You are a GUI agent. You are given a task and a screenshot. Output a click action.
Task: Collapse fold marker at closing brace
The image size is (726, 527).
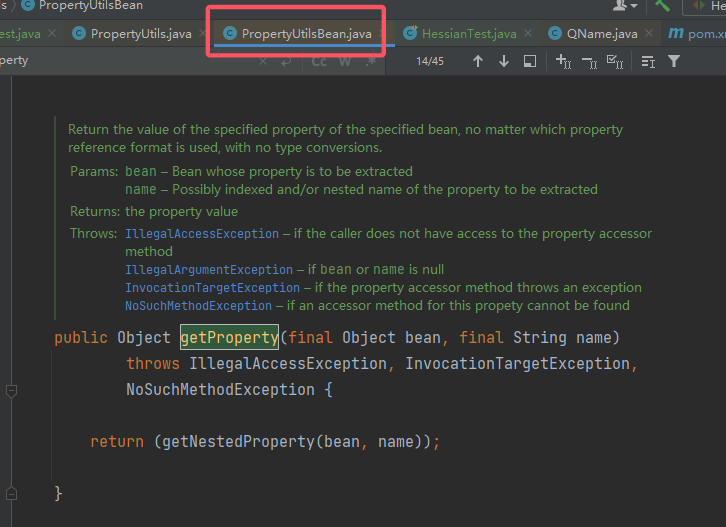[x=12, y=494]
